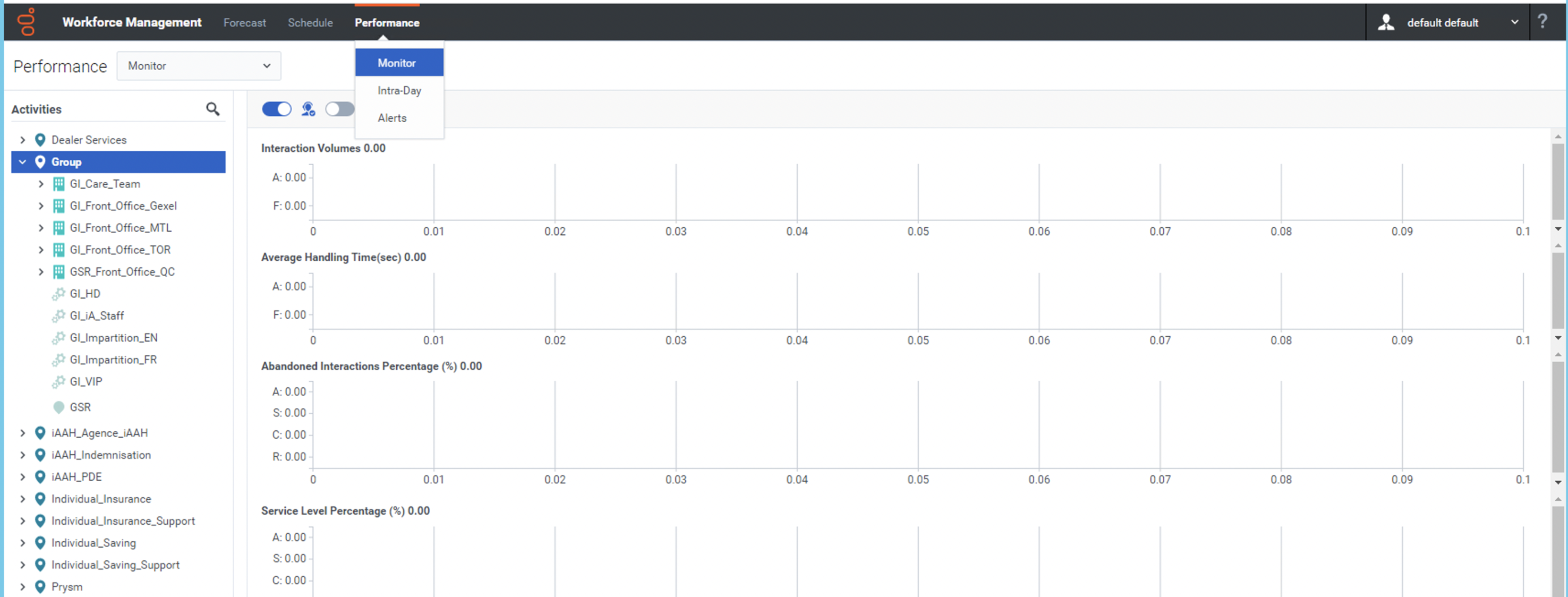Screen dimensions: 1568x597
Task: Expand GI_Care_Team node arrow
Action: (x=41, y=184)
